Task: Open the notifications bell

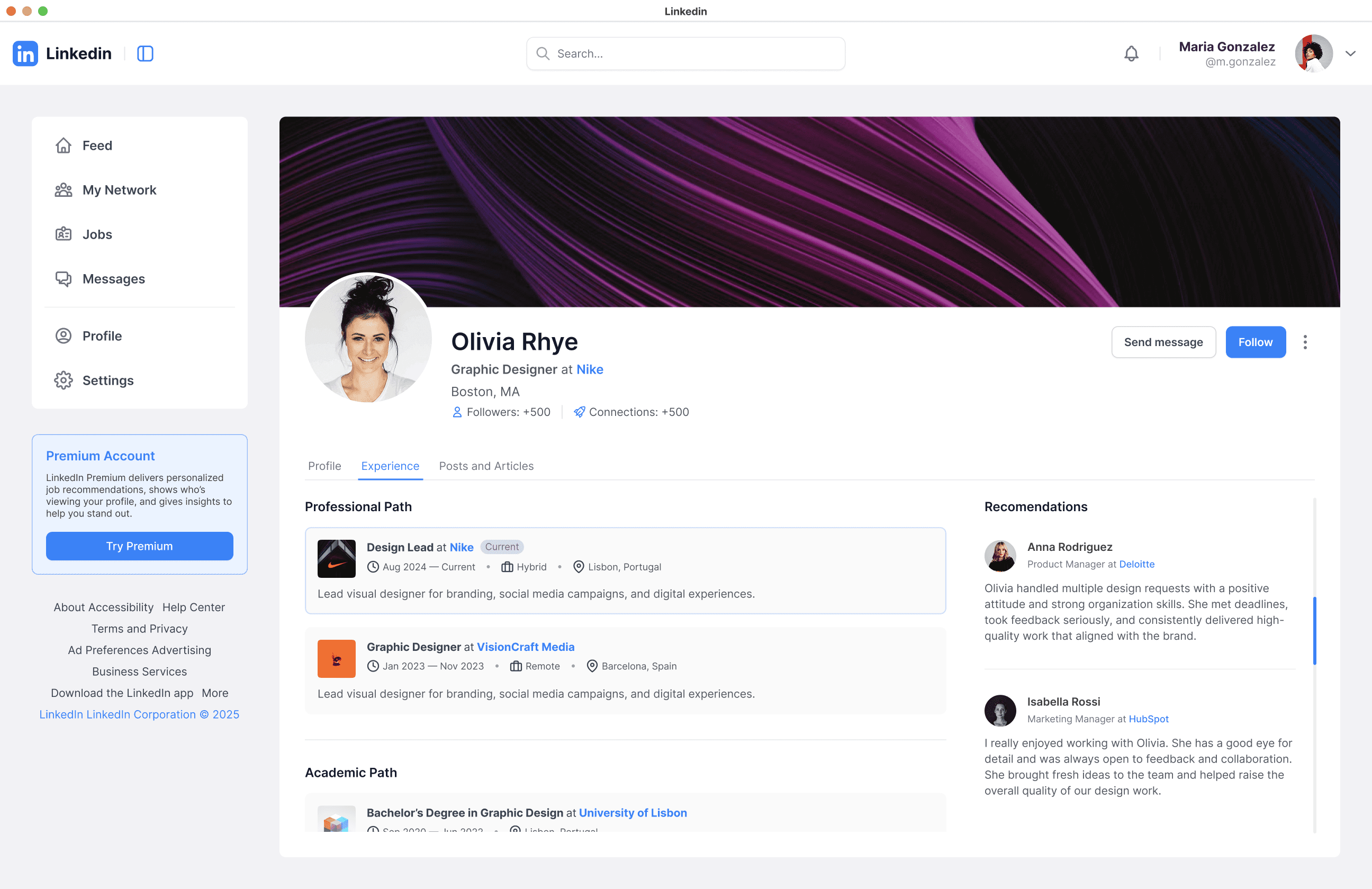Action: pyautogui.click(x=1131, y=53)
